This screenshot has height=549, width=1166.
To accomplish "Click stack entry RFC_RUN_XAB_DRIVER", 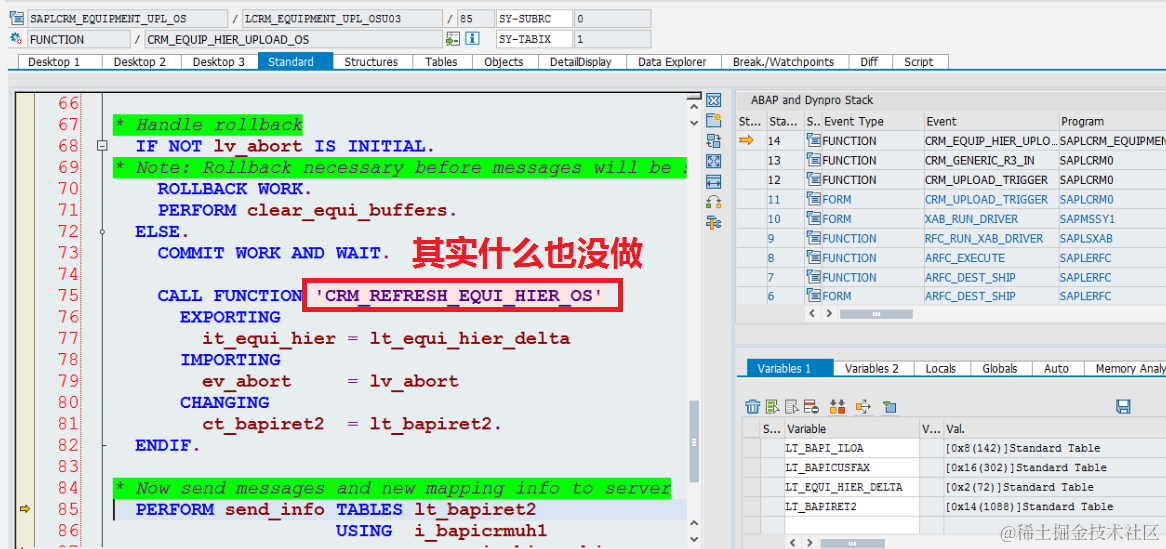I will pos(984,238).
